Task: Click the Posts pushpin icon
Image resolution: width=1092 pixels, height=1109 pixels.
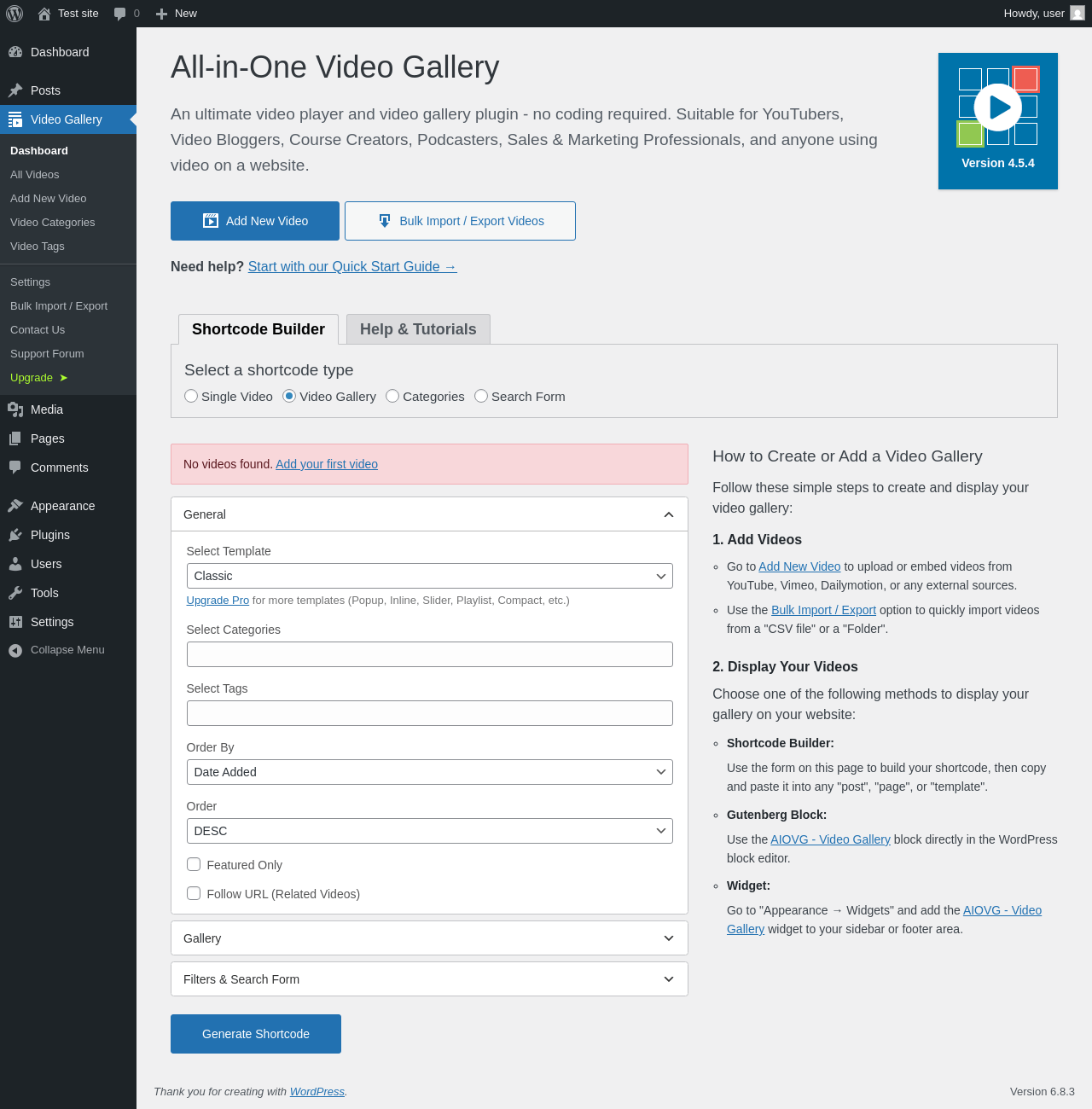Action: pos(15,90)
